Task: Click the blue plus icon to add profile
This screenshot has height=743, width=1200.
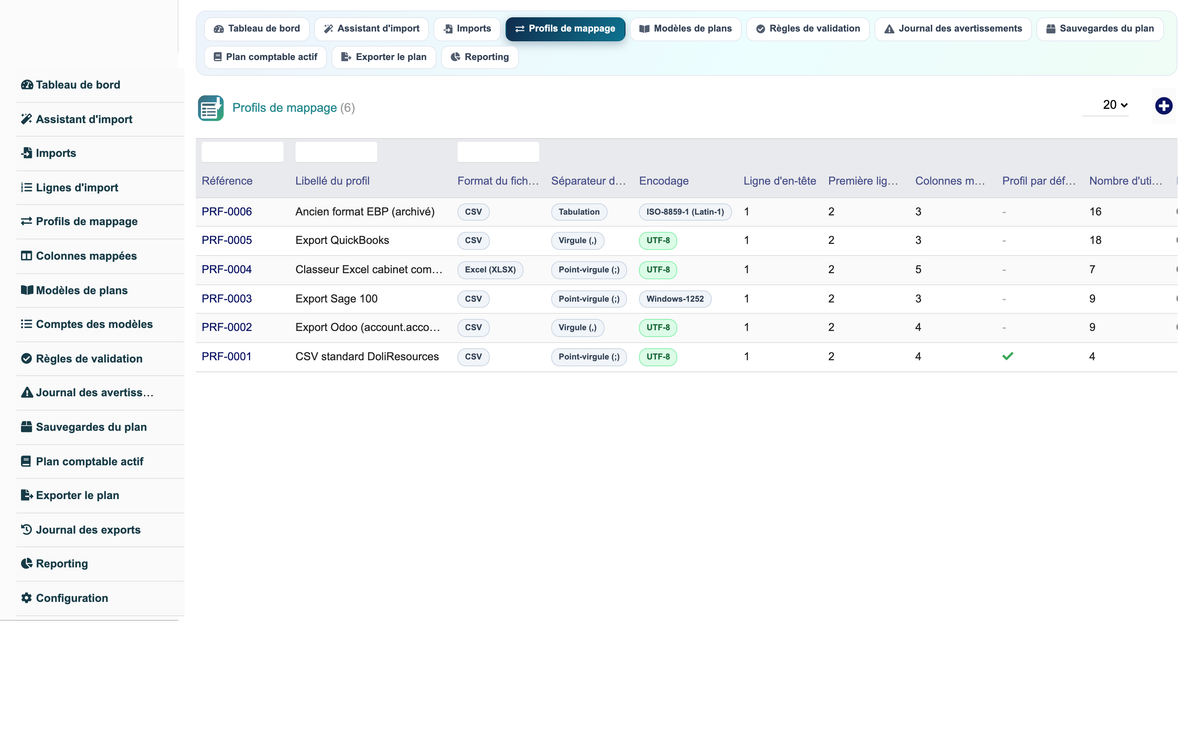Action: pyautogui.click(x=1164, y=106)
